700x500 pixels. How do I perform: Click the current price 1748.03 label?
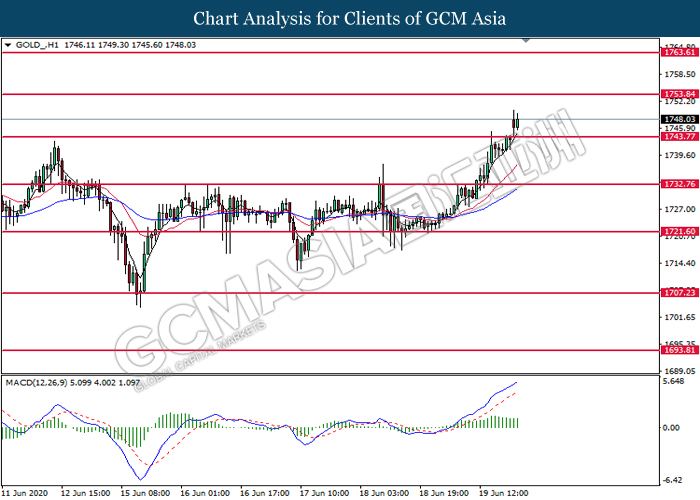pos(679,119)
